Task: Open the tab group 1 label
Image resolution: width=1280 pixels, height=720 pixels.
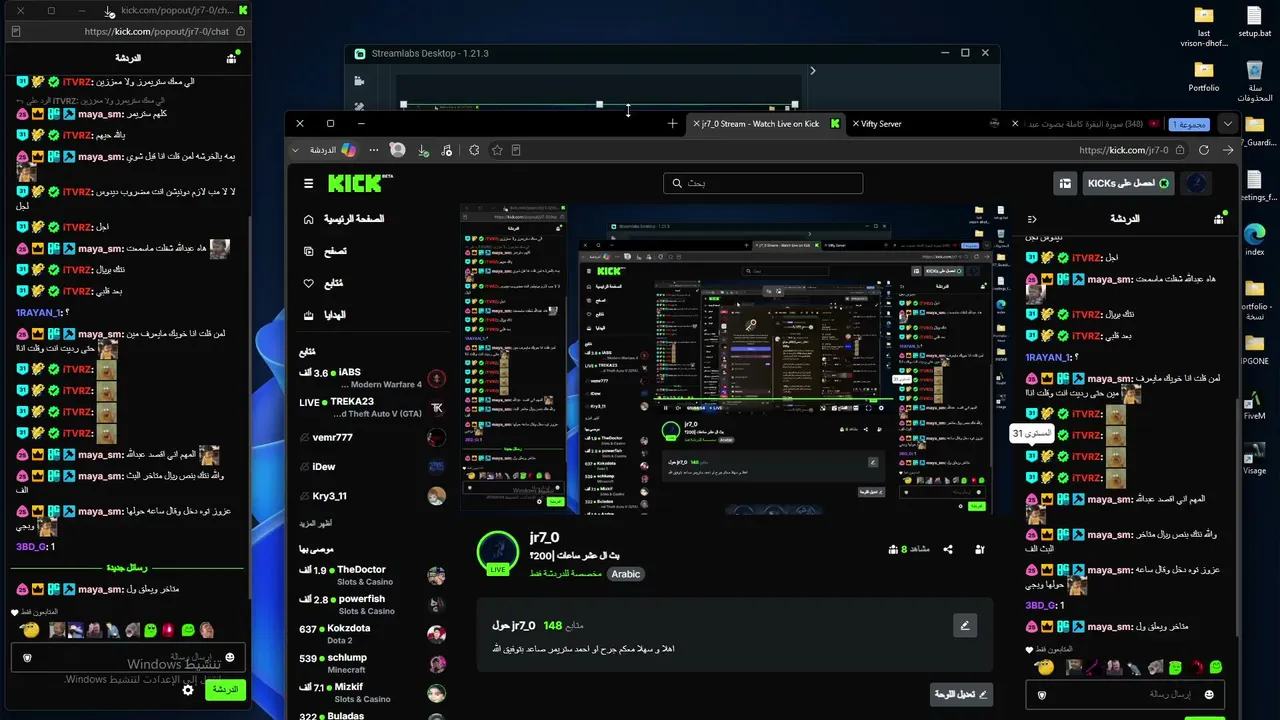Action: point(1188,124)
